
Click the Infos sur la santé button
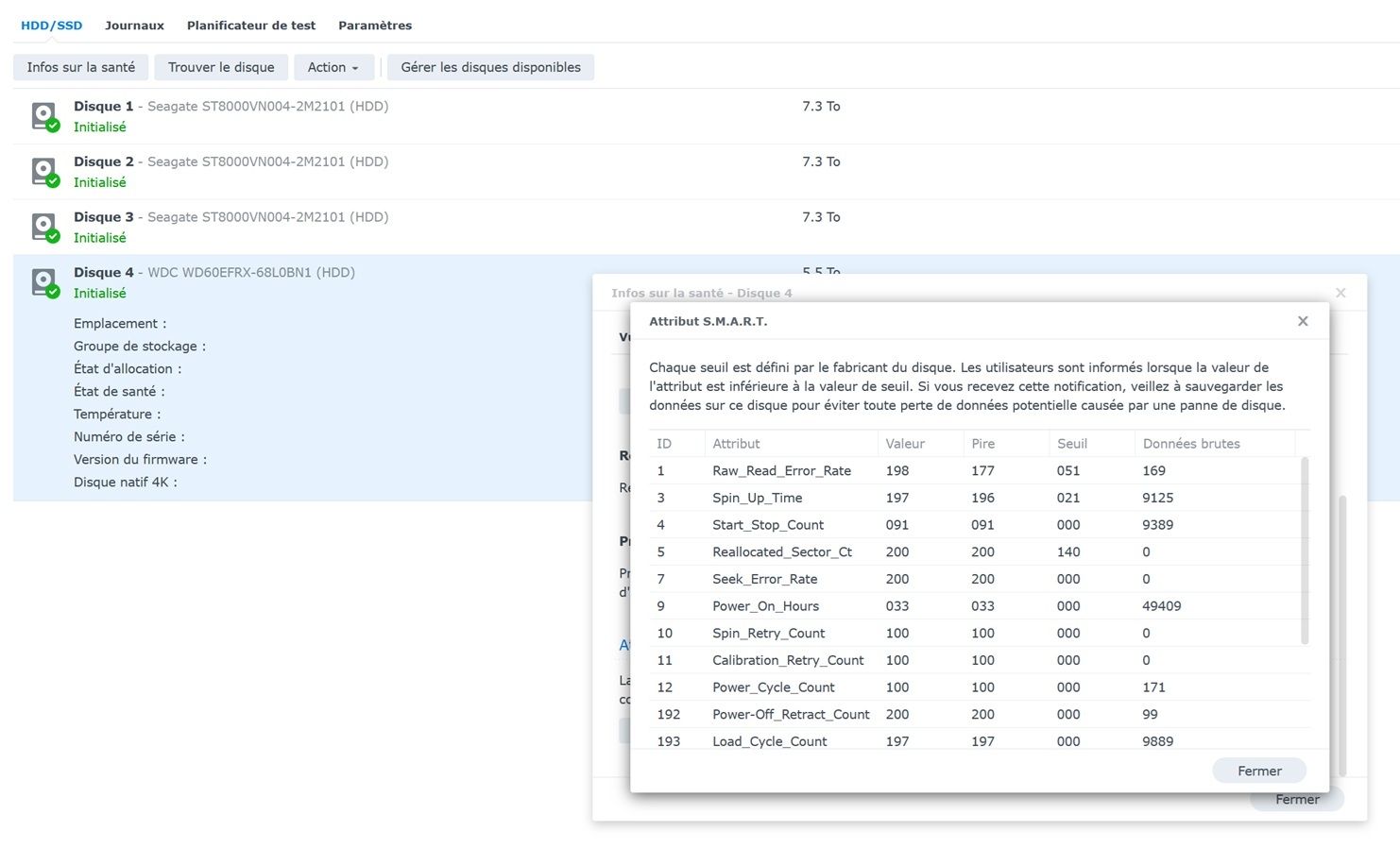point(81,67)
